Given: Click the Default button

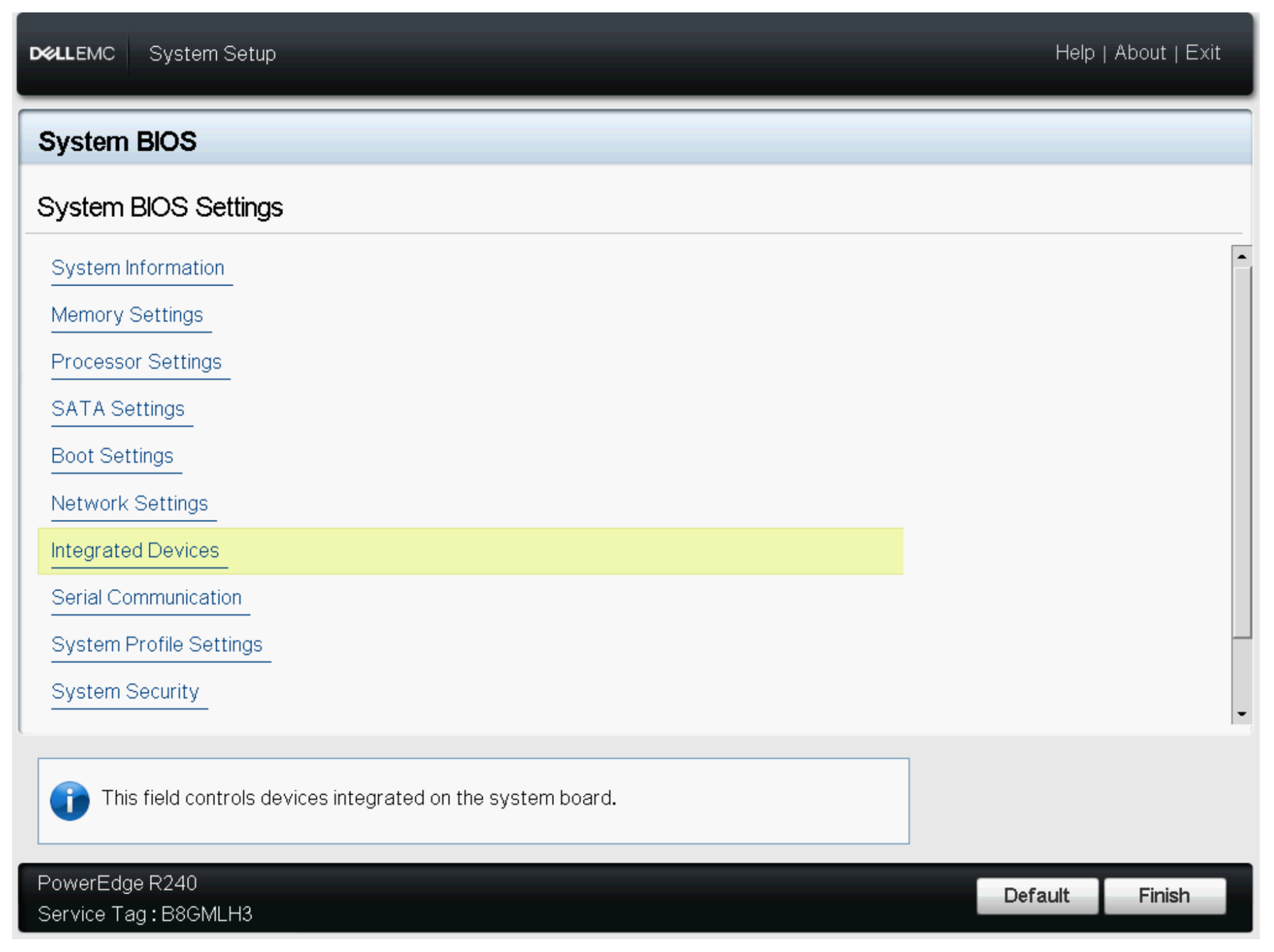Looking at the screenshot, I should click(x=1037, y=896).
